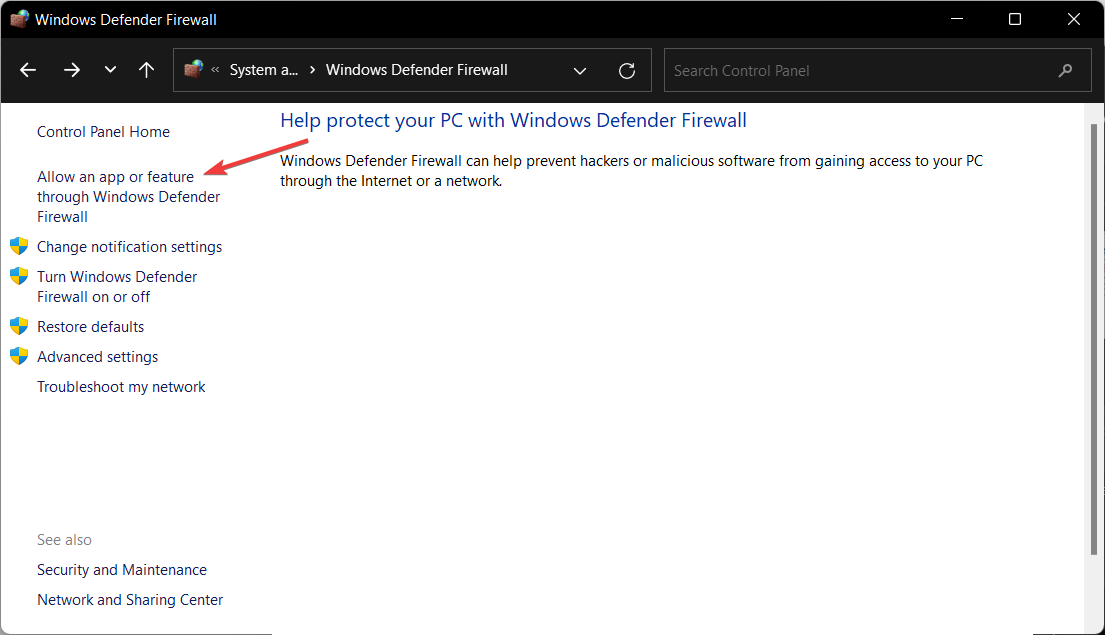This screenshot has height=635, width=1105.
Task: Click Restore defaults link
Action: coord(91,327)
